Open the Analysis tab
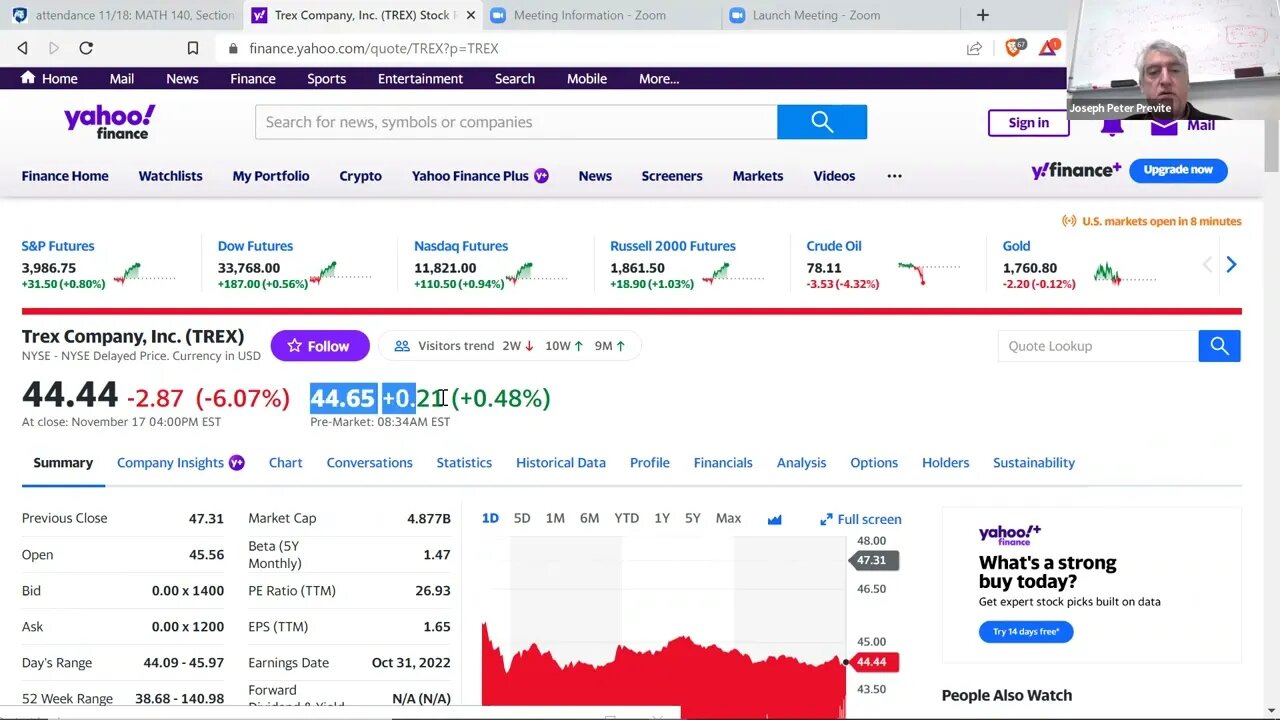1280x720 pixels. pyautogui.click(x=801, y=463)
